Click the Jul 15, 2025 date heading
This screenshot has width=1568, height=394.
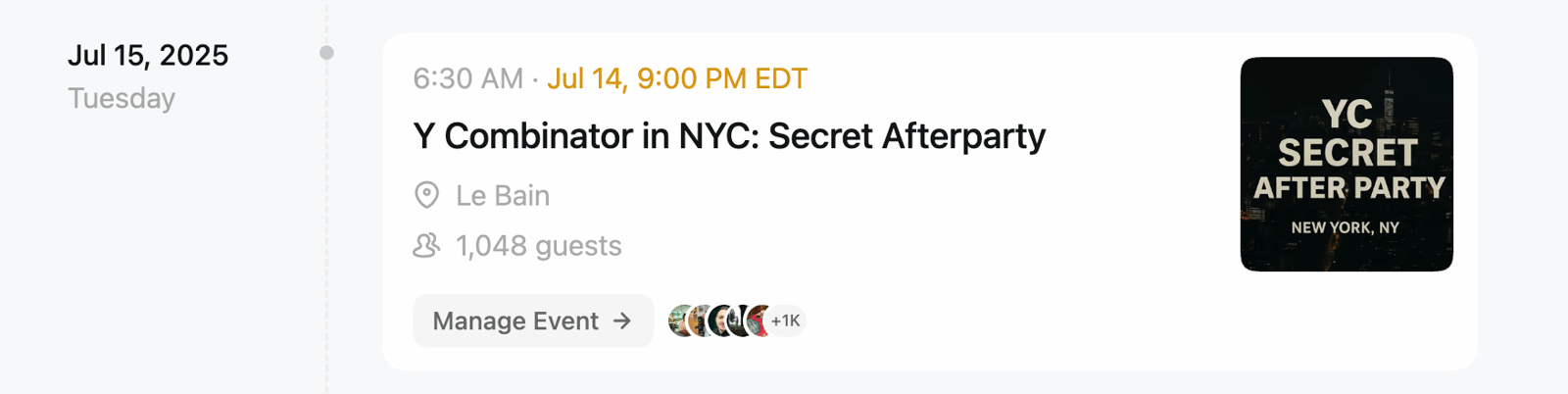click(148, 55)
